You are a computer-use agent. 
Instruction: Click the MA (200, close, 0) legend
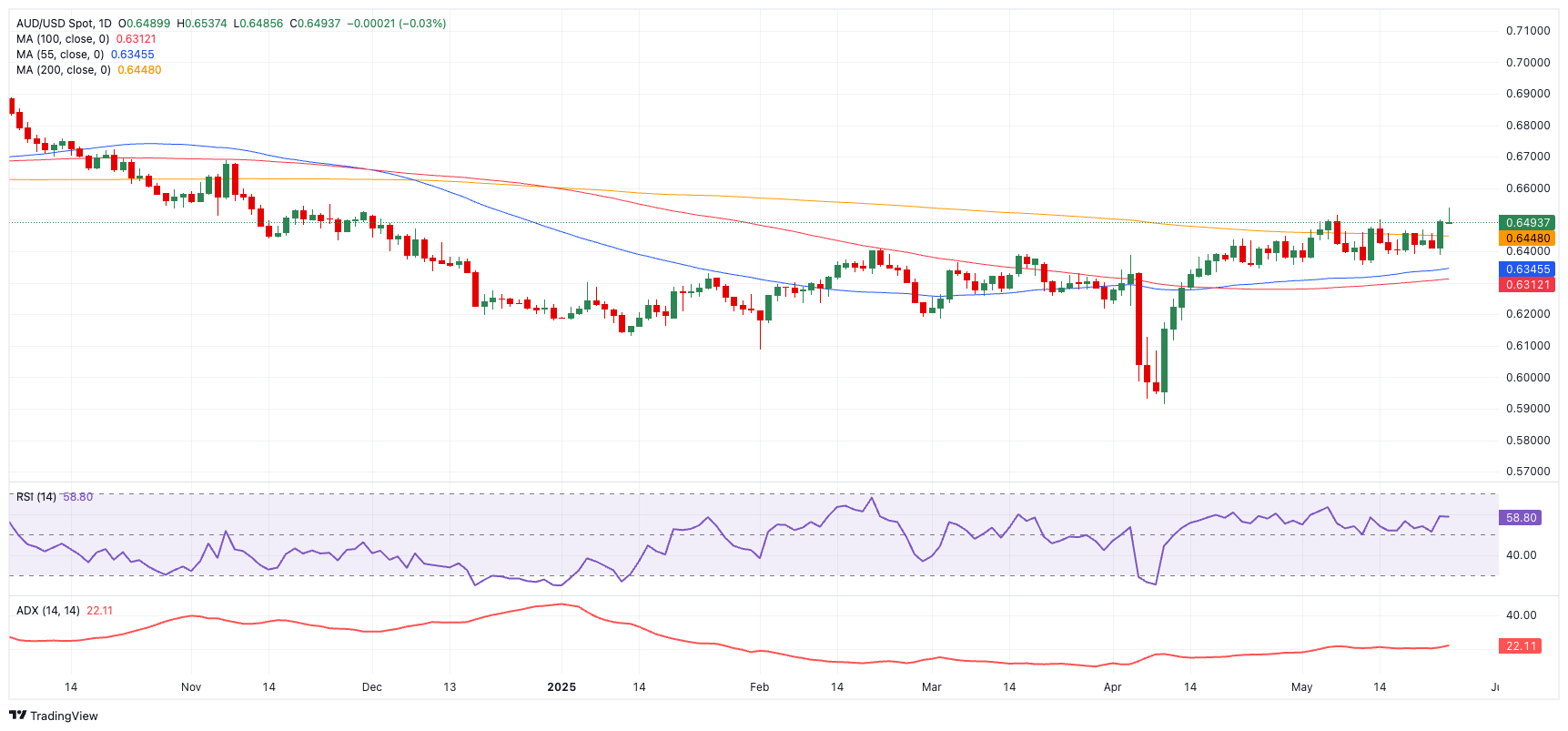tap(64, 70)
